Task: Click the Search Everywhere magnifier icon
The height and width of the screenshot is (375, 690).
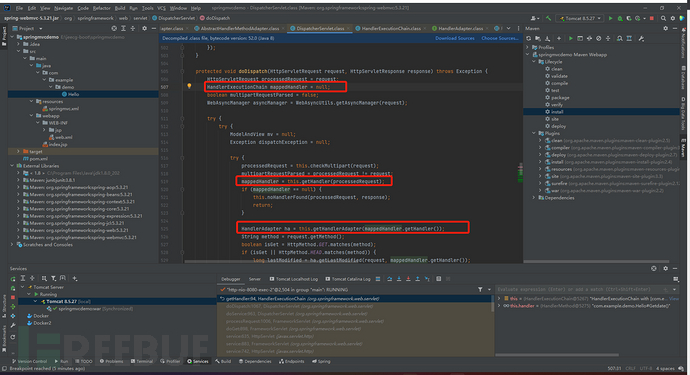Action: point(663,18)
